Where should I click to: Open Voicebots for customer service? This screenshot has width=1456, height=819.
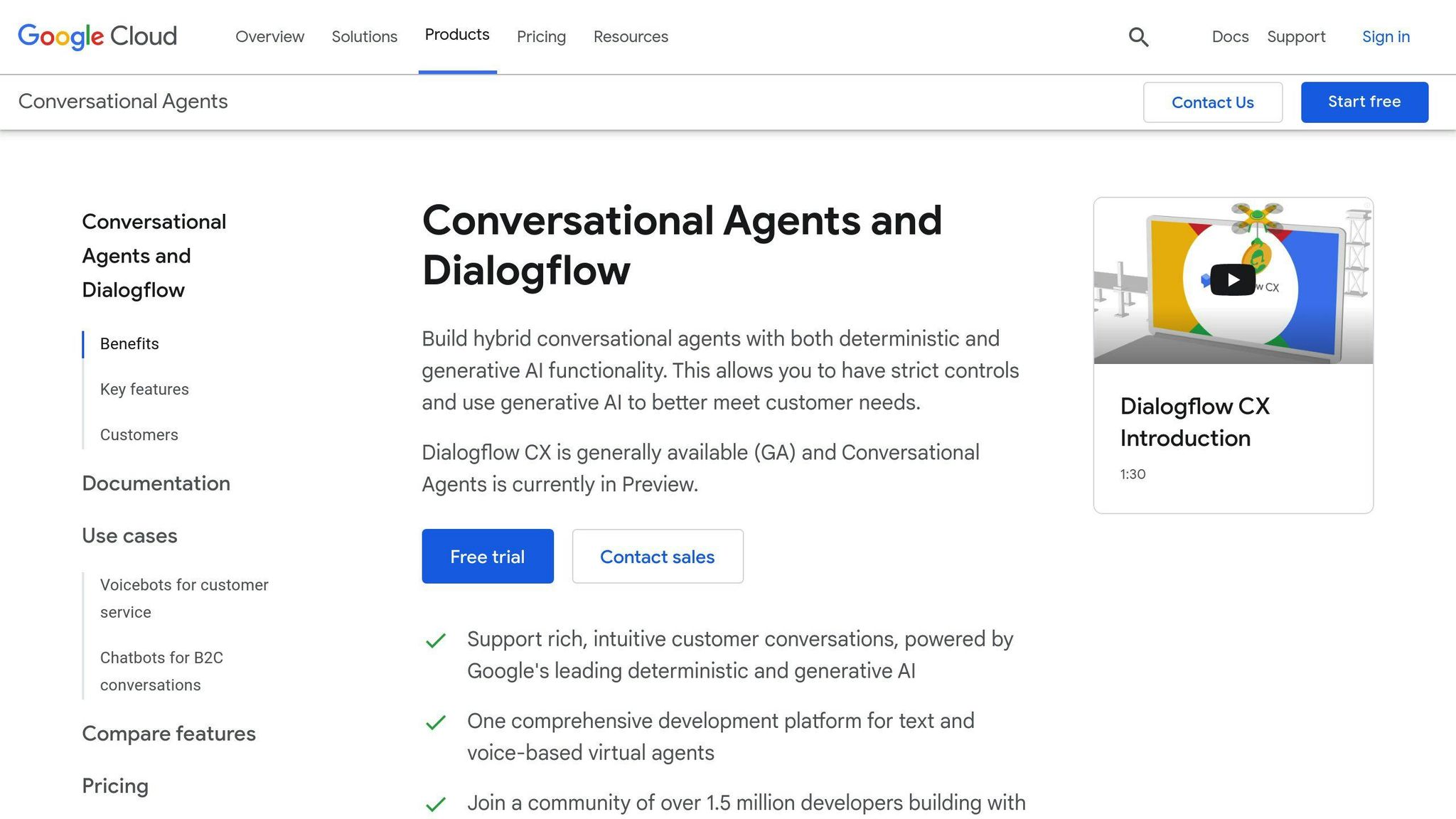click(x=183, y=598)
